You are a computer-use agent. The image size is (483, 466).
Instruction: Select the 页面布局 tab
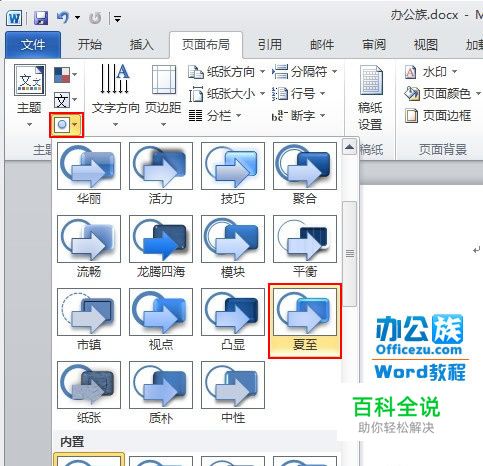pos(206,45)
